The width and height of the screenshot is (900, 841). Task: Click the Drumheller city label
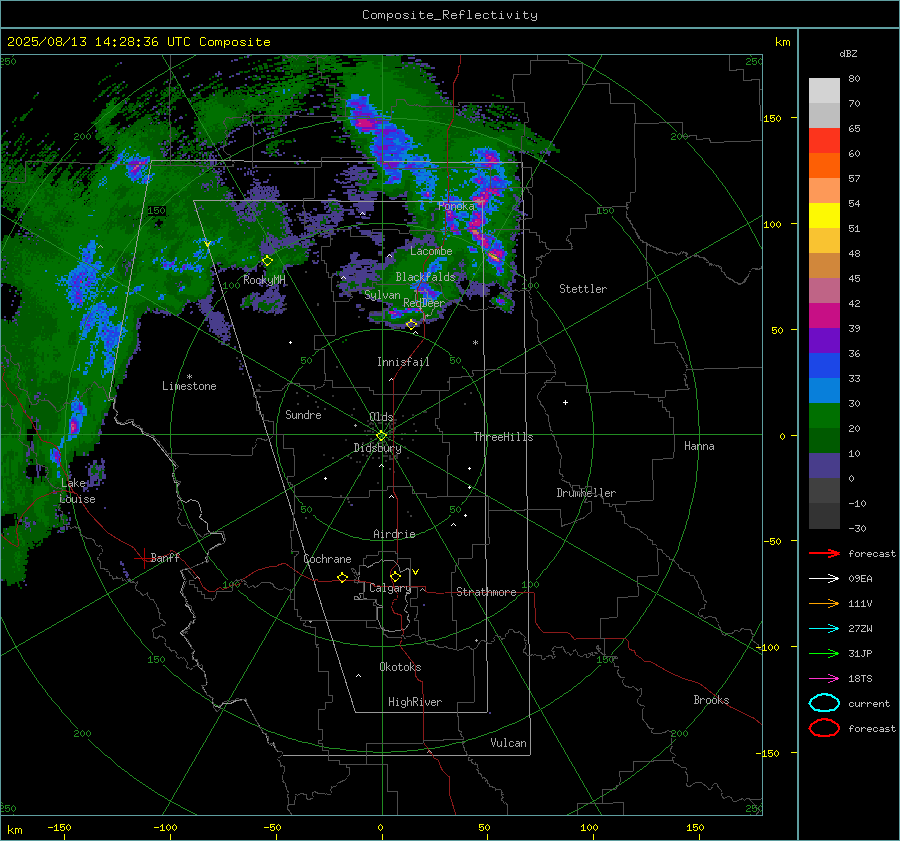[x=586, y=493]
